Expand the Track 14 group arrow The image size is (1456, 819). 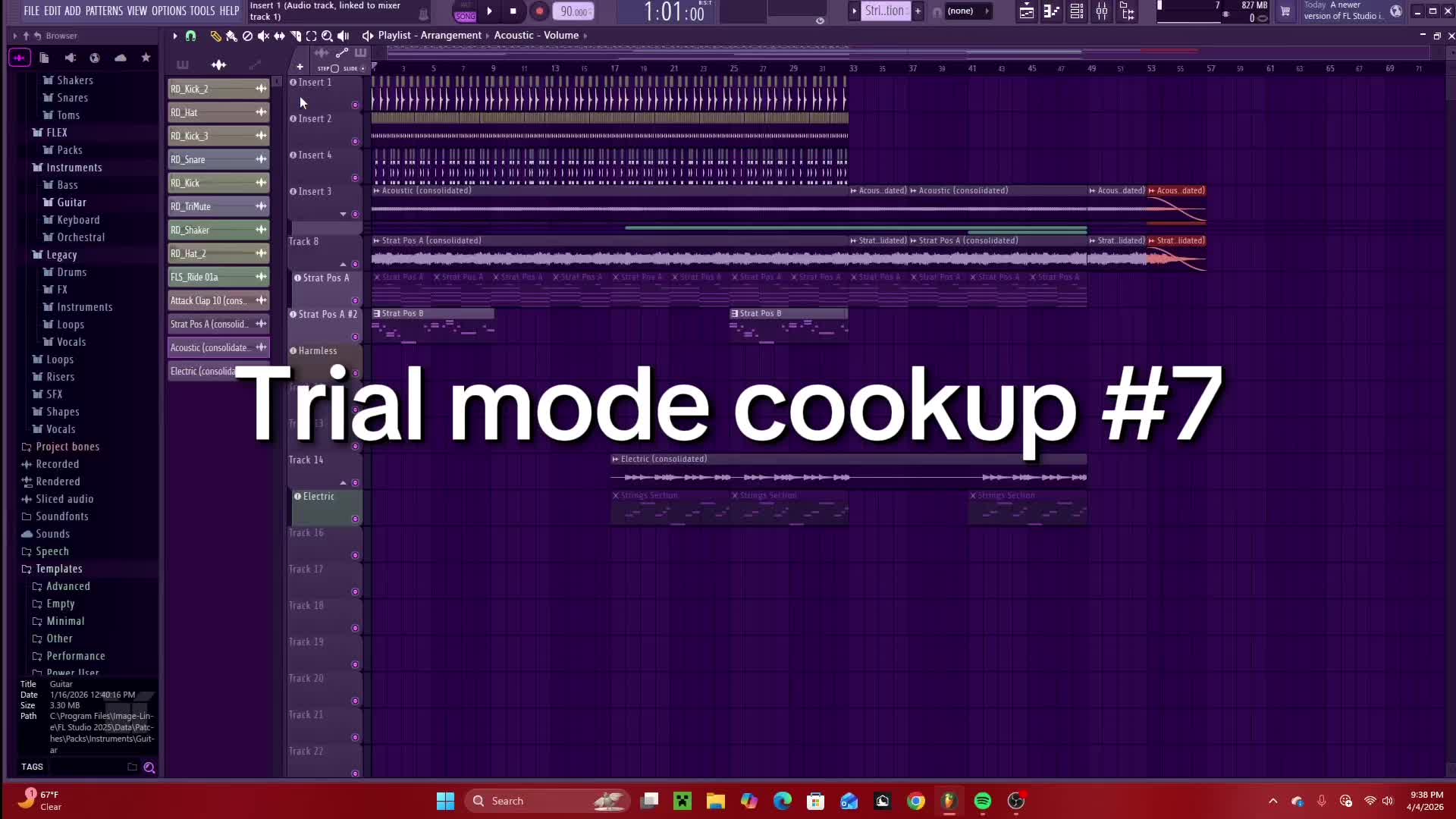tap(343, 482)
